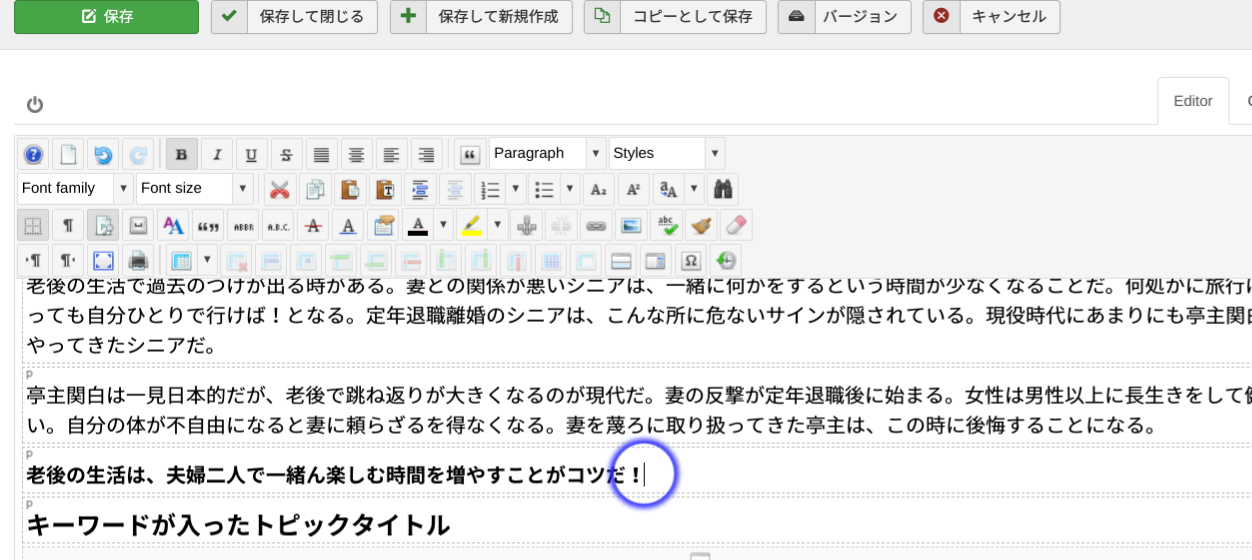Paste as plain text
This screenshot has height=560, width=1252.
pyautogui.click(x=385, y=189)
